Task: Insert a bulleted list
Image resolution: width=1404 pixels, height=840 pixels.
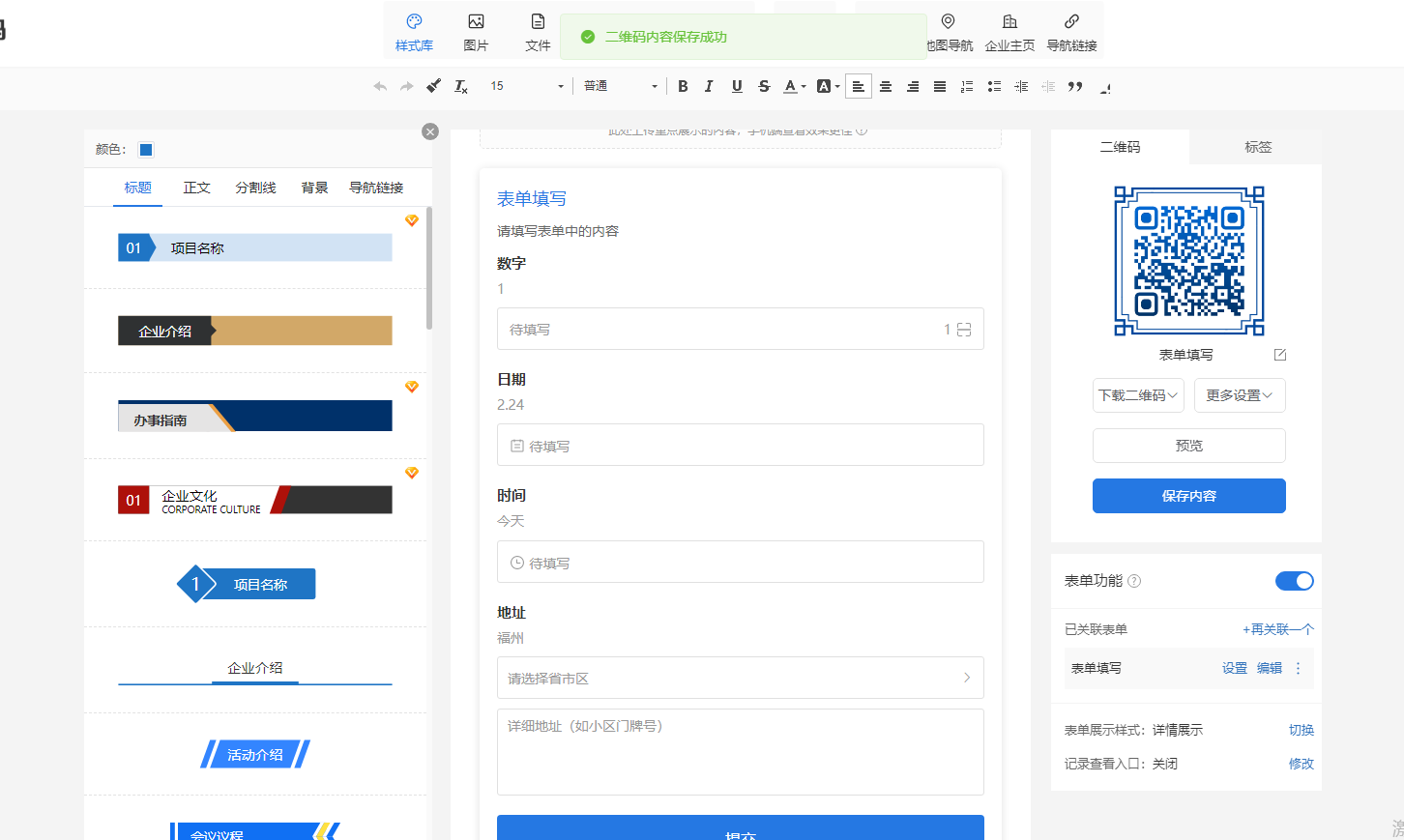Action: pos(993,86)
